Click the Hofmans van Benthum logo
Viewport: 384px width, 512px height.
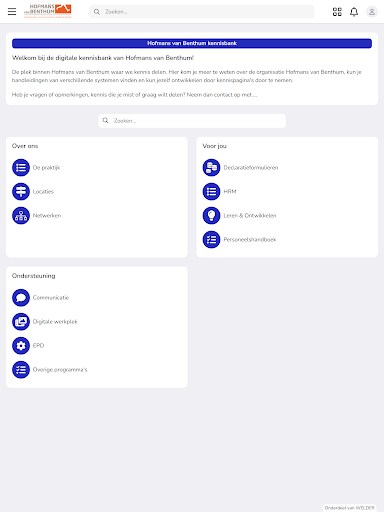tap(48, 11)
